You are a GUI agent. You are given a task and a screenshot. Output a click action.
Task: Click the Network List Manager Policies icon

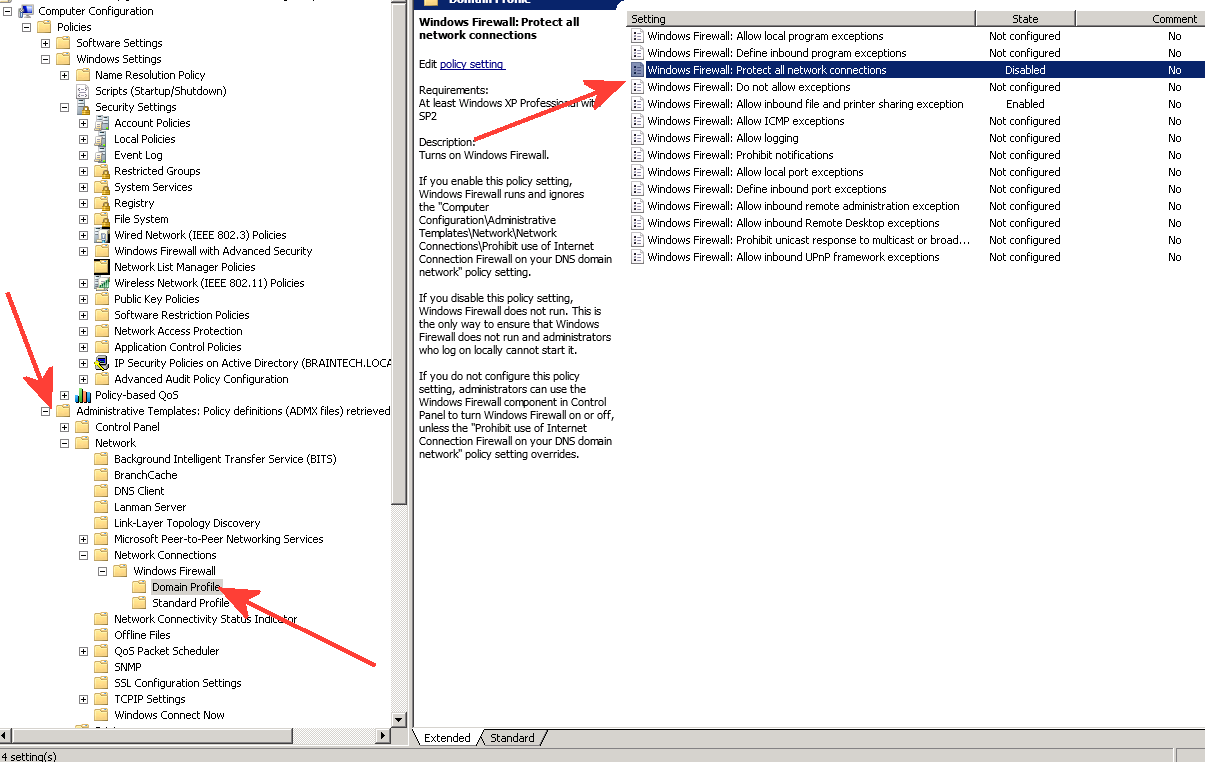(x=101, y=267)
